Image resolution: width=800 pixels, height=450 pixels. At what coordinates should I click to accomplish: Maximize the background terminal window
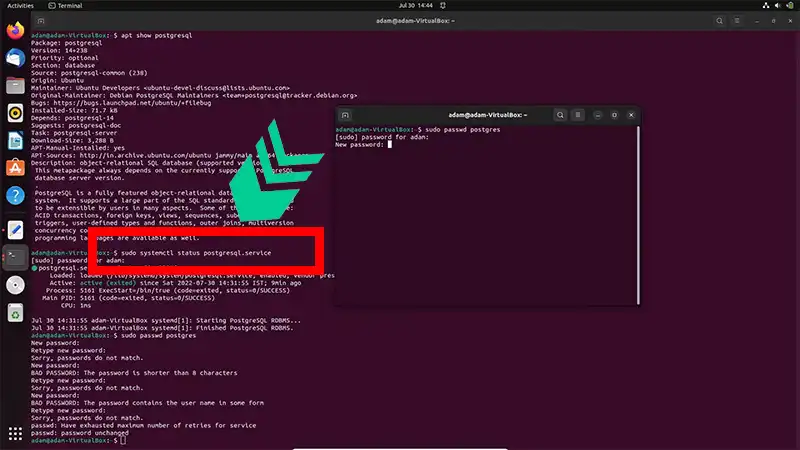coord(773,21)
